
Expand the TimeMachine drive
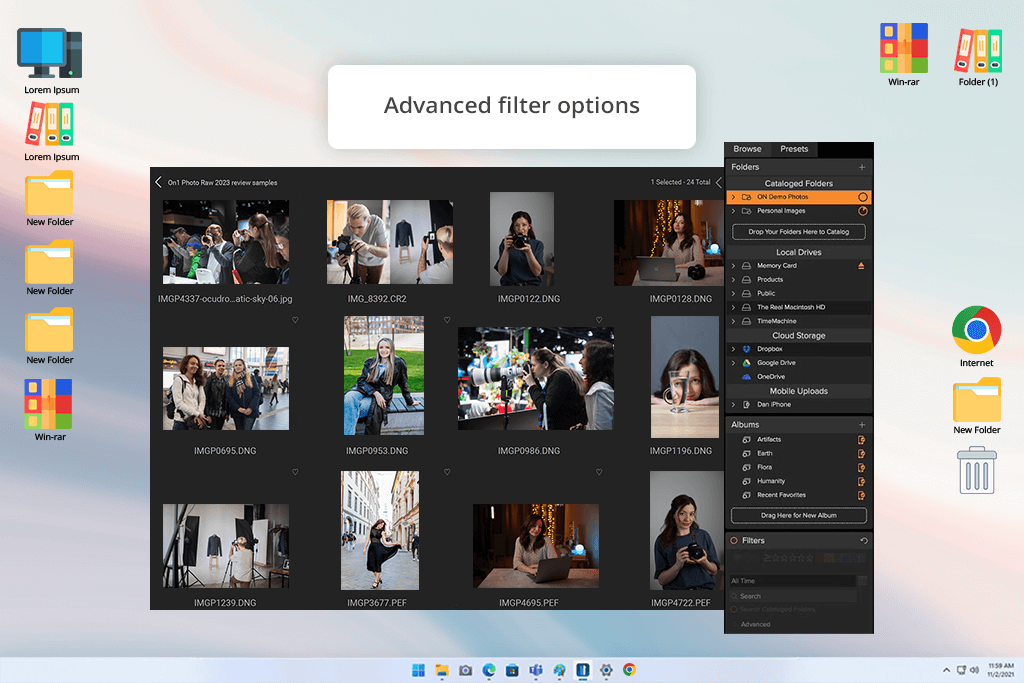tap(733, 321)
